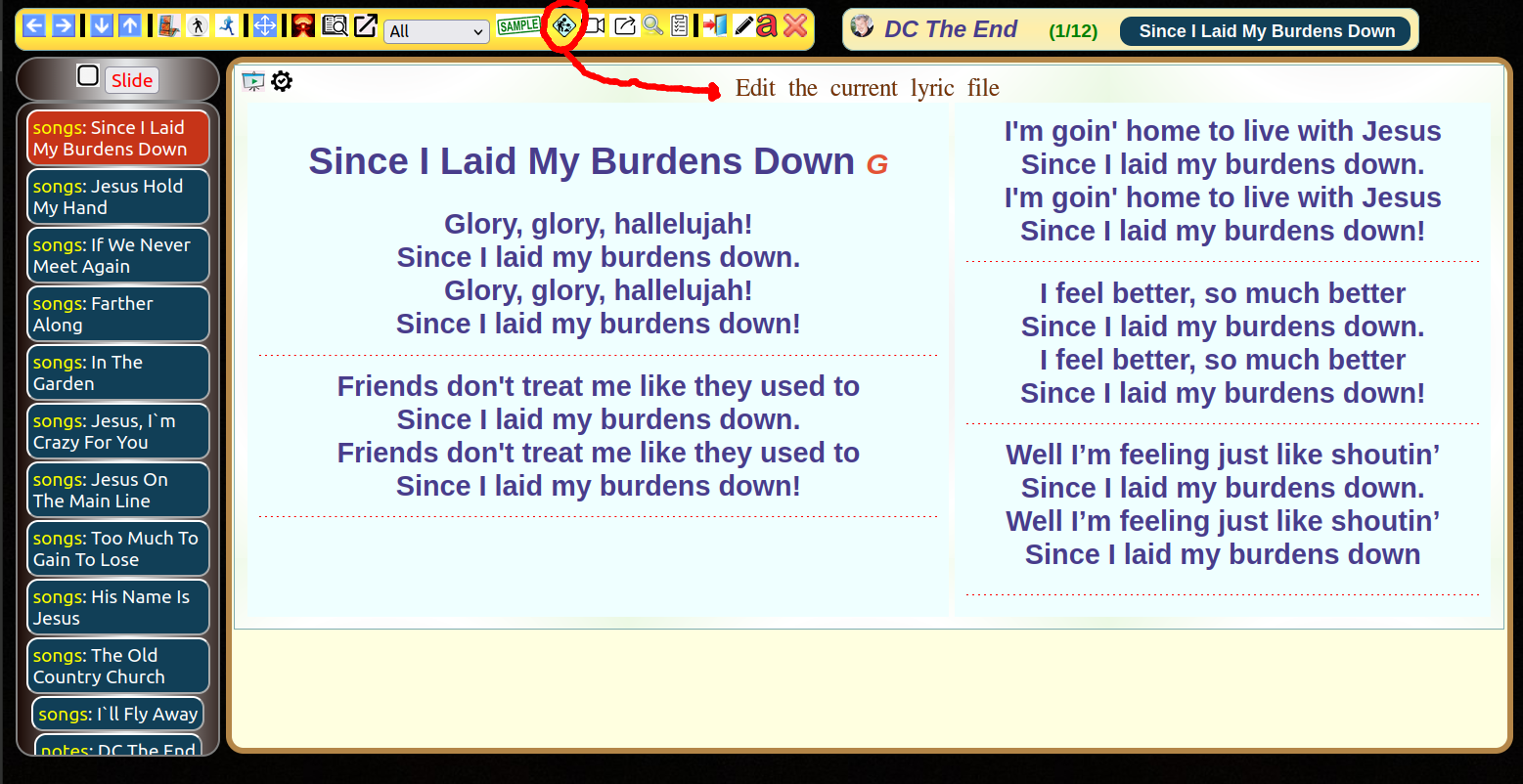
Task: Select The Old Country Church song
Action: tap(117, 667)
